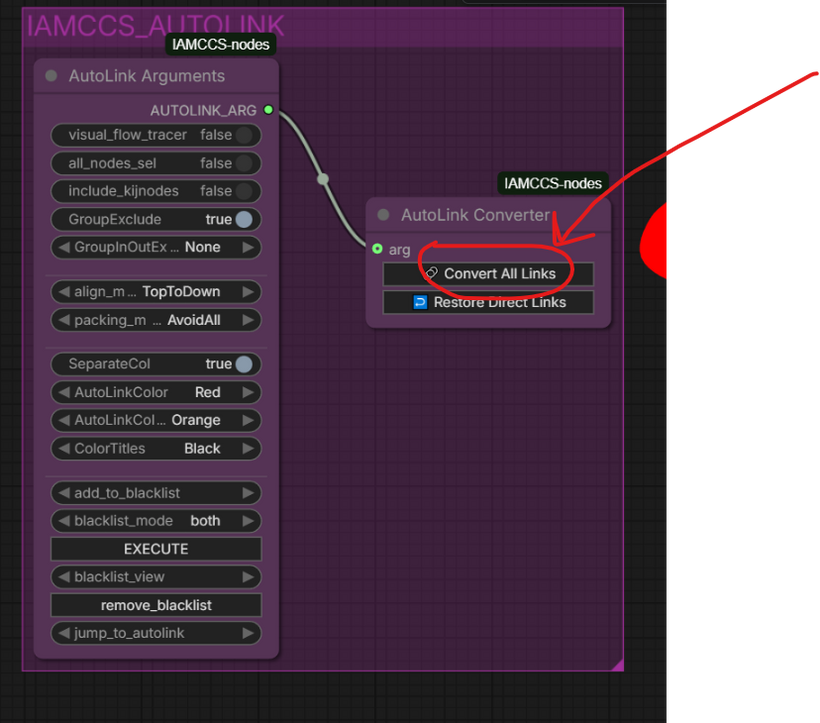
Task: Toggle visual_flow_tracer on
Action: click(x=243, y=135)
